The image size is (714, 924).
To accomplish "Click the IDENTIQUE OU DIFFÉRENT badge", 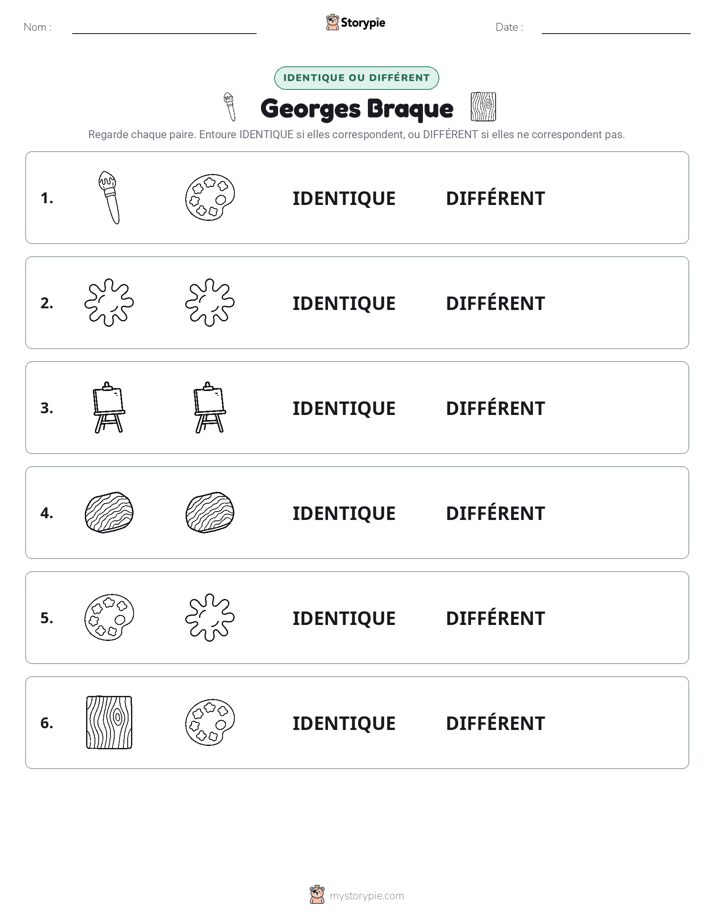I will [x=356, y=78].
